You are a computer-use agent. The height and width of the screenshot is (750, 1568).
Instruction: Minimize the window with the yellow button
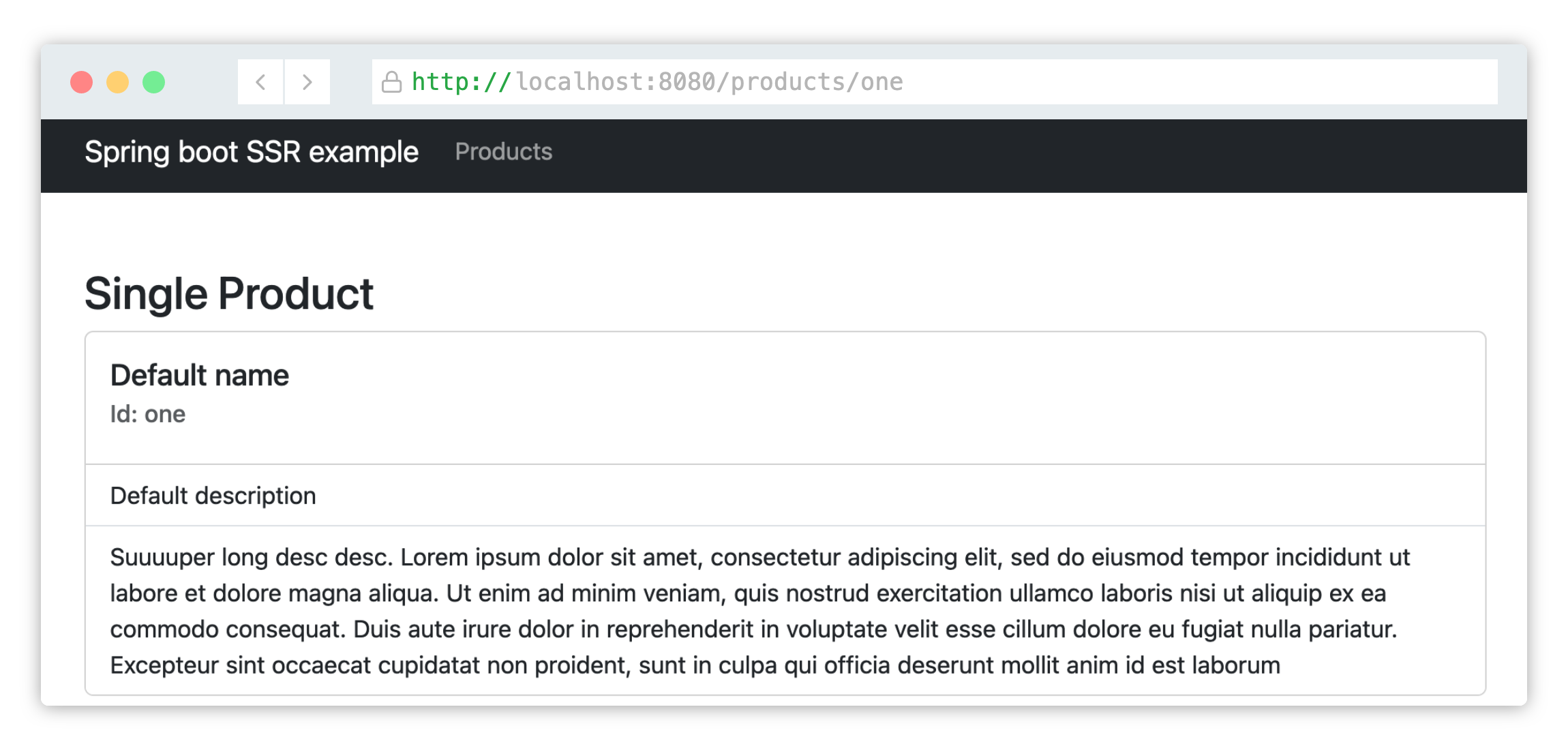tap(117, 82)
